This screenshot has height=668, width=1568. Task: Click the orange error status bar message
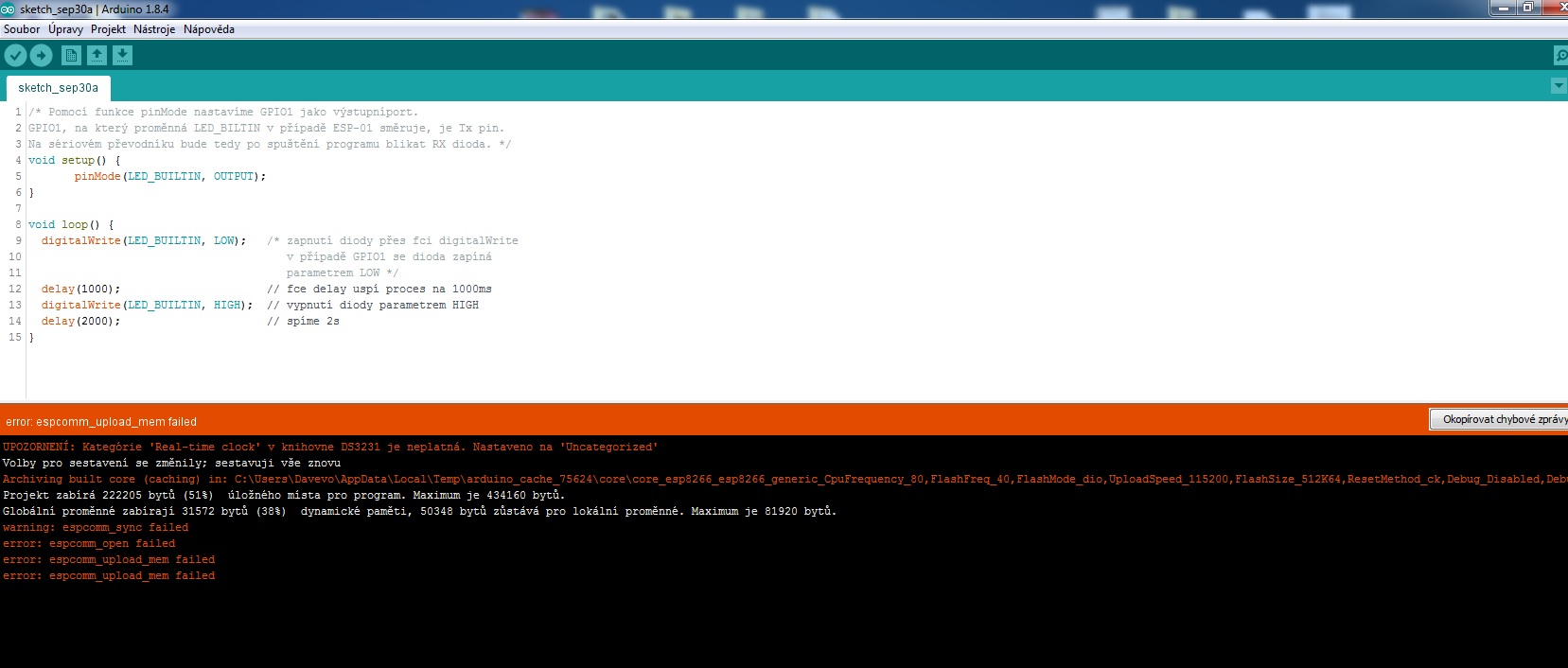[x=101, y=422]
